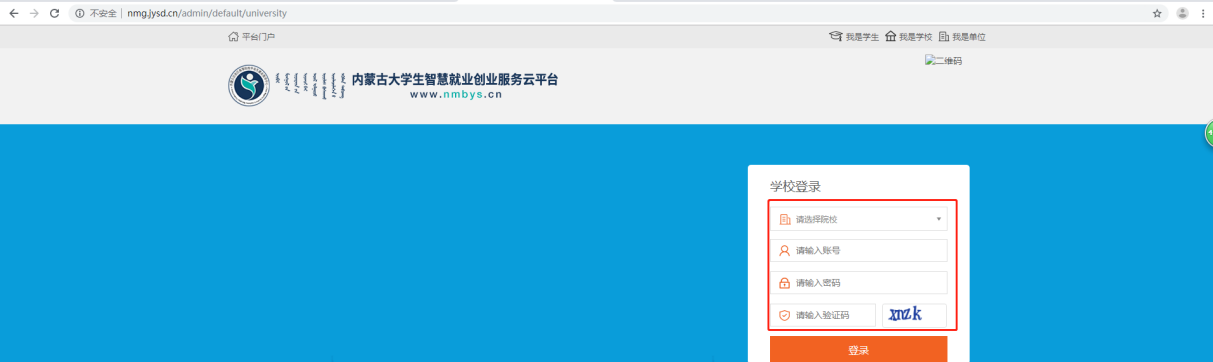1213x362 pixels.
Task: Click the dropdown arrow in school selector
Action: pyautogui.click(x=938, y=219)
